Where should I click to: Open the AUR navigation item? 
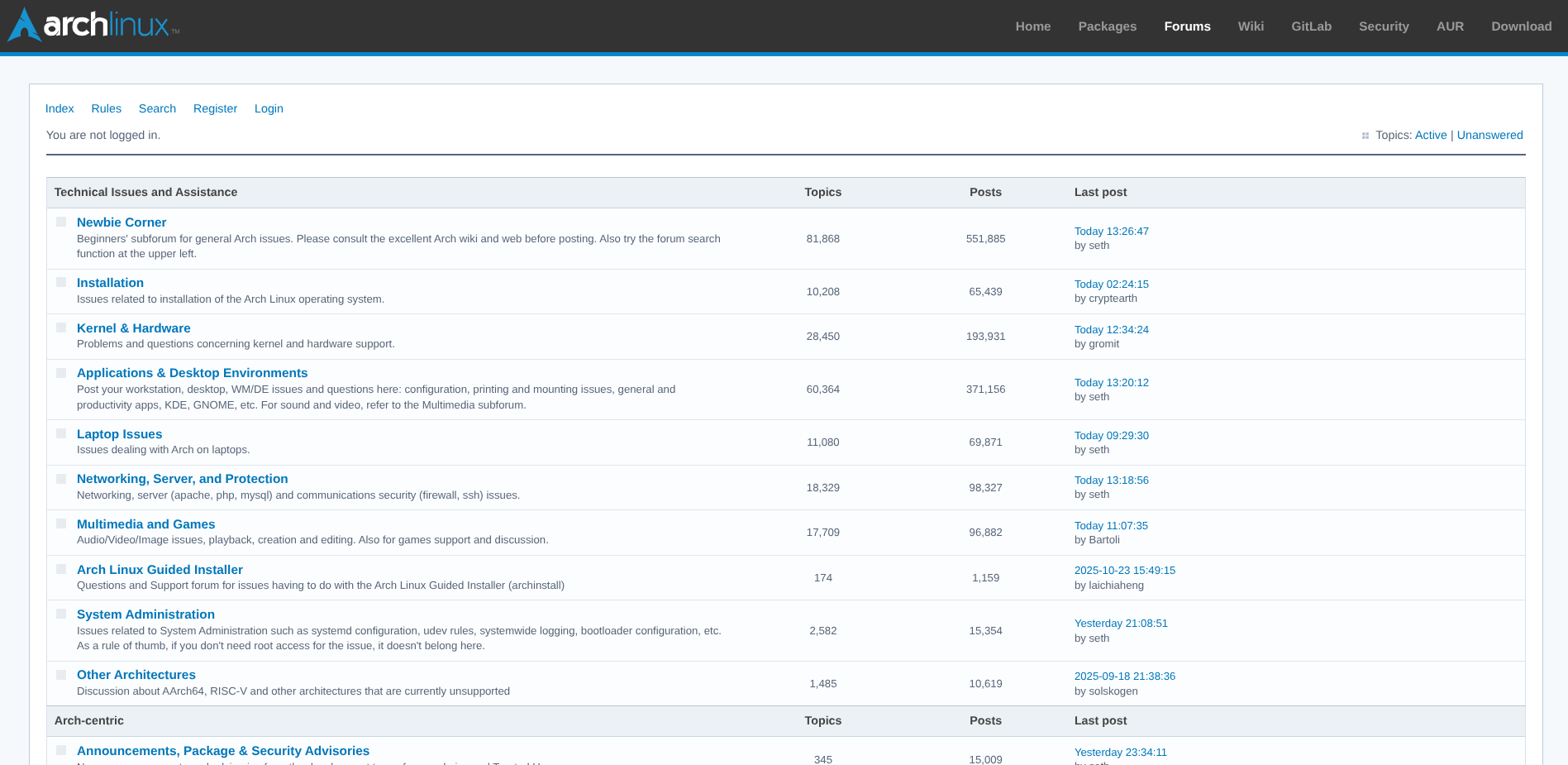pyautogui.click(x=1450, y=26)
